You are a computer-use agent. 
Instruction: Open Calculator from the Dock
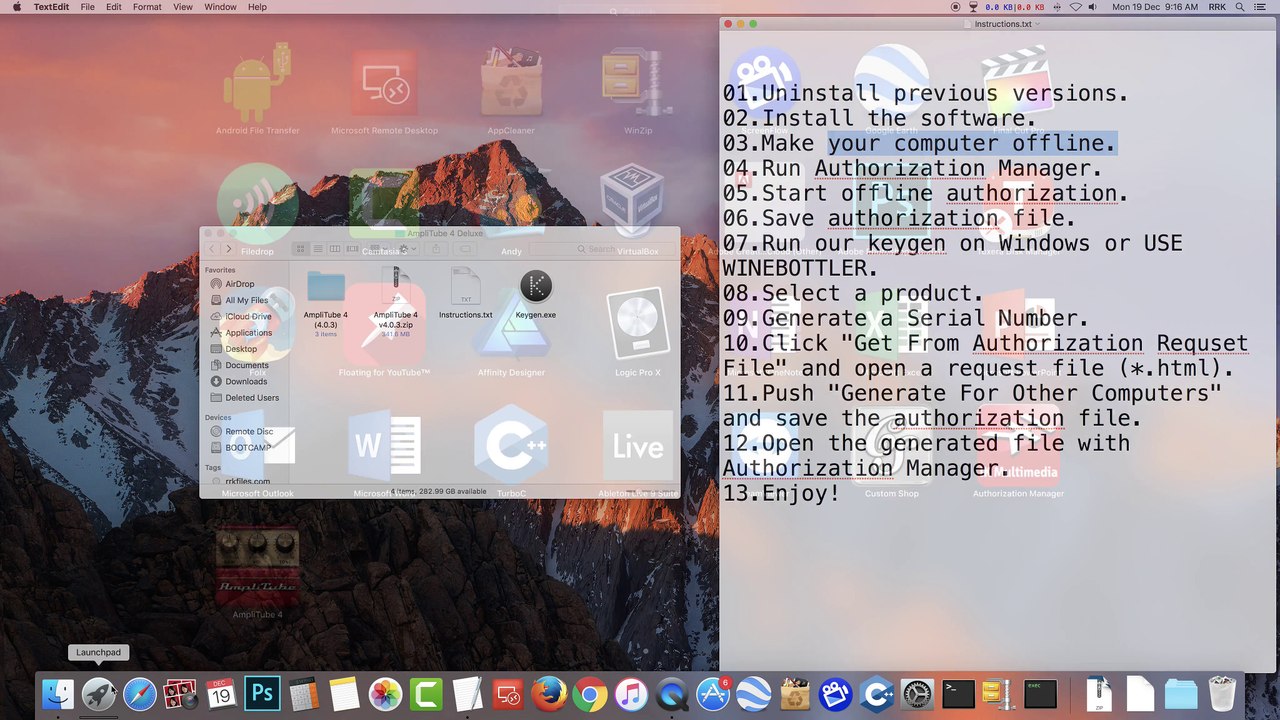pyautogui.click(x=303, y=694)
